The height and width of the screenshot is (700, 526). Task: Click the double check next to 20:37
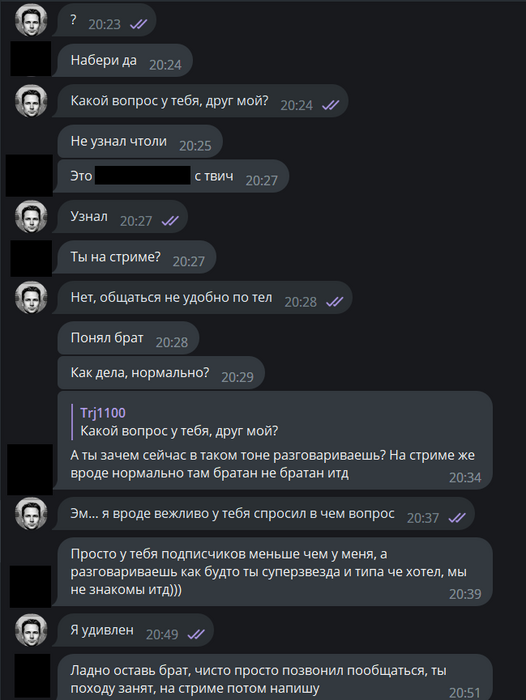coord(457,518)
